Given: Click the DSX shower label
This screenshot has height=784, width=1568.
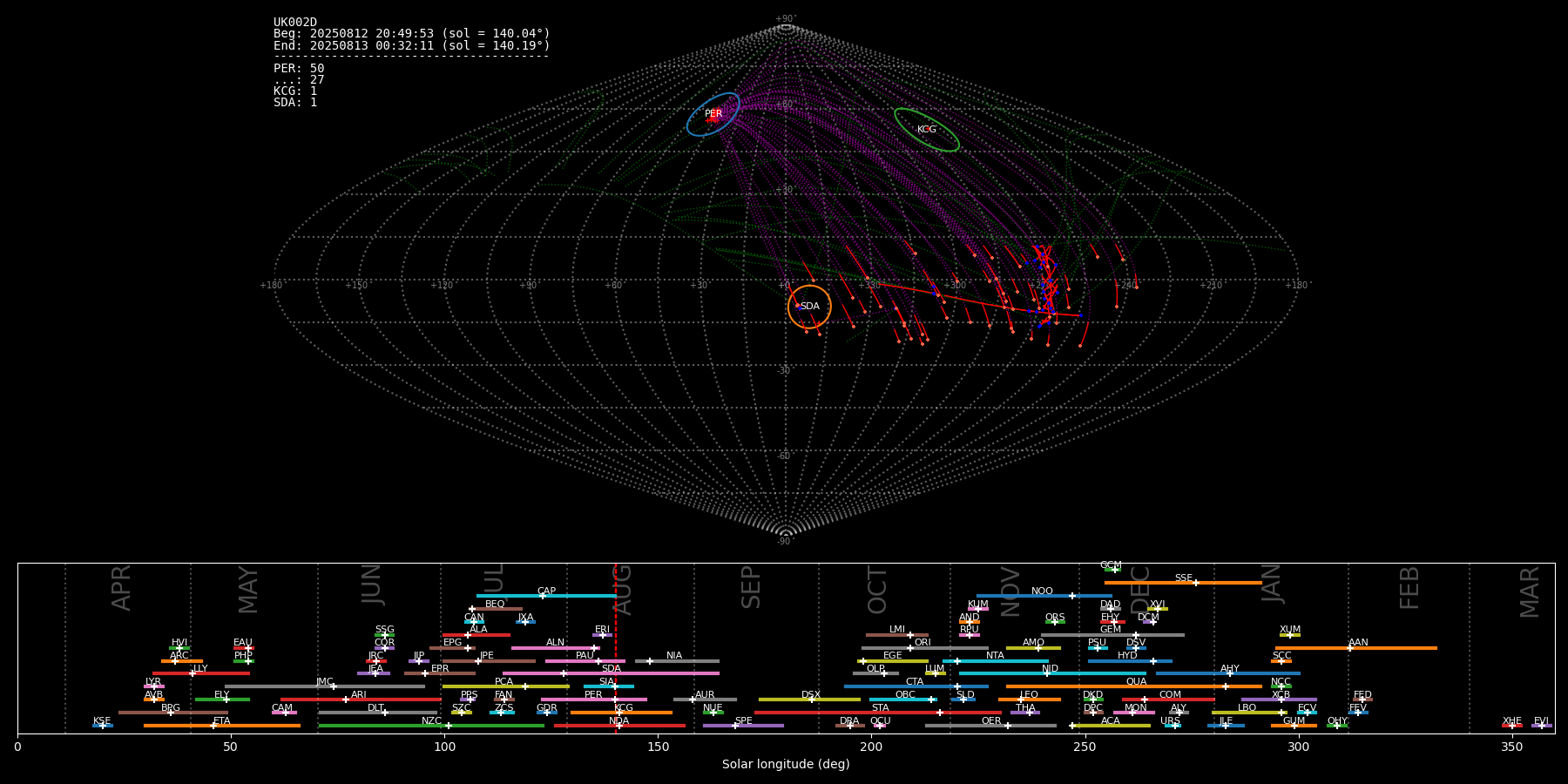Looking at the screenshot, I should 811,694.
